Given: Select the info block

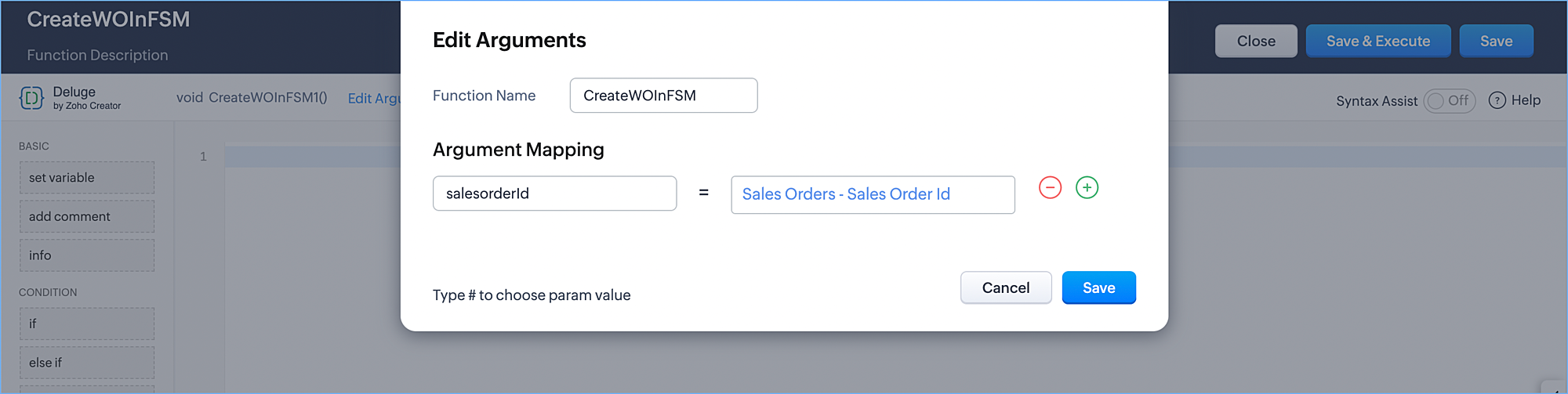Looking at the screenshot, I should 87,255.
